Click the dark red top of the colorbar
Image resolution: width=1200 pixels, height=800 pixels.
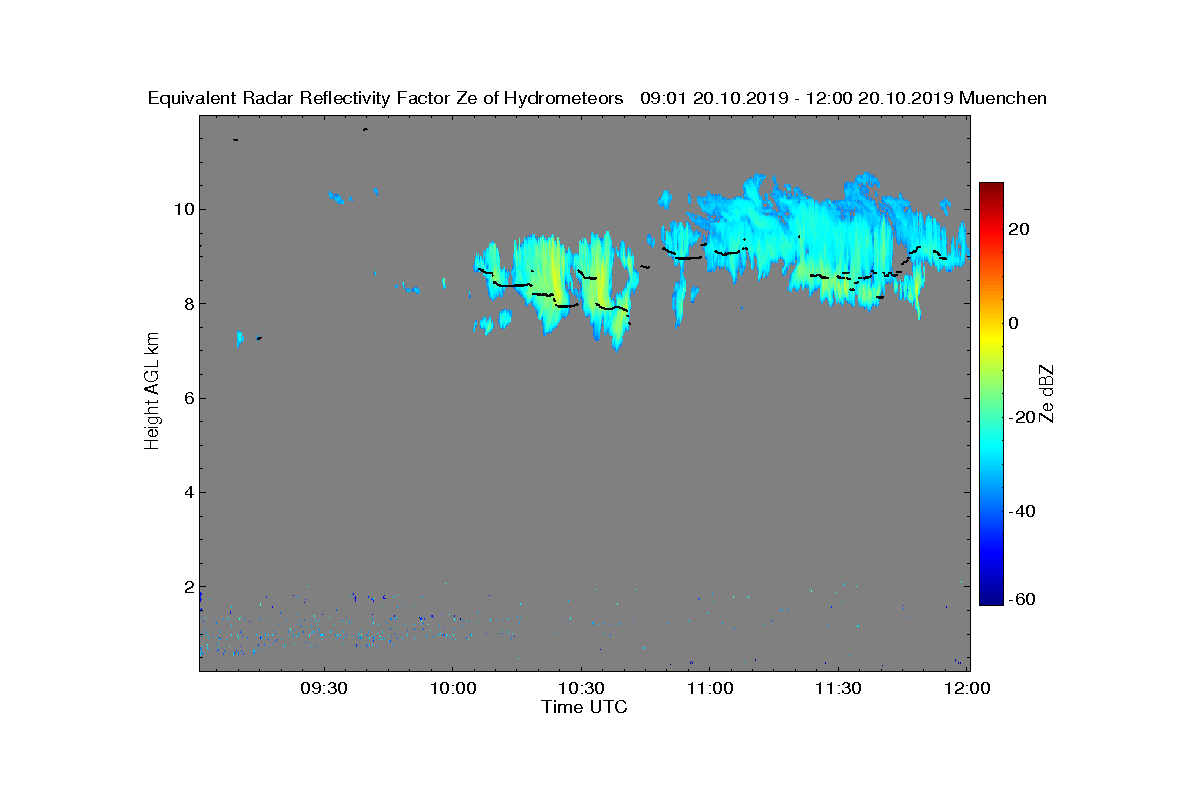991,190
